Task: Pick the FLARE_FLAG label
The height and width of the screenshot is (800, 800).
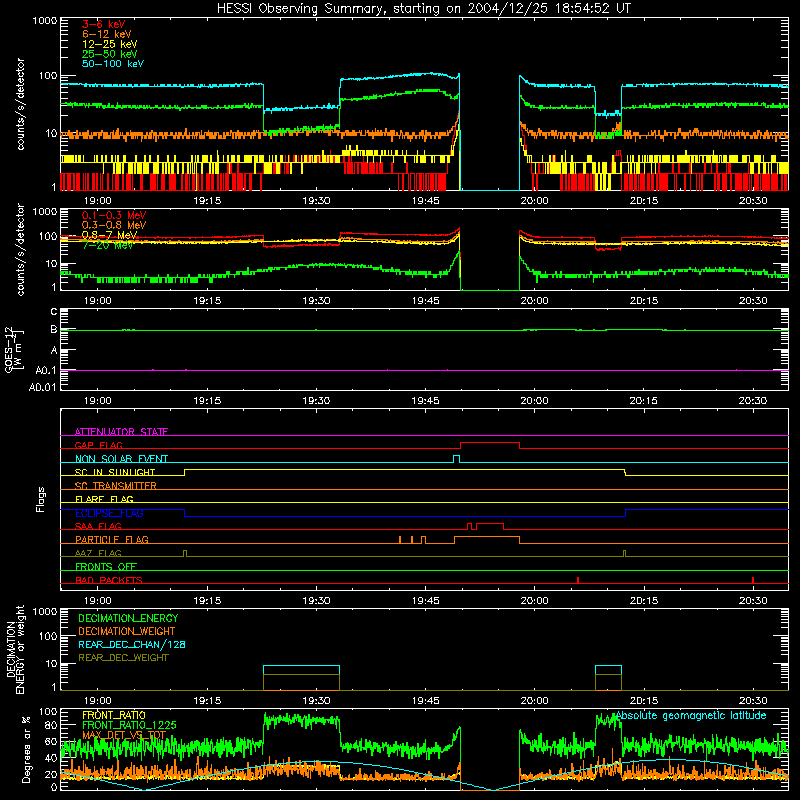Action: tap(104, 499)
